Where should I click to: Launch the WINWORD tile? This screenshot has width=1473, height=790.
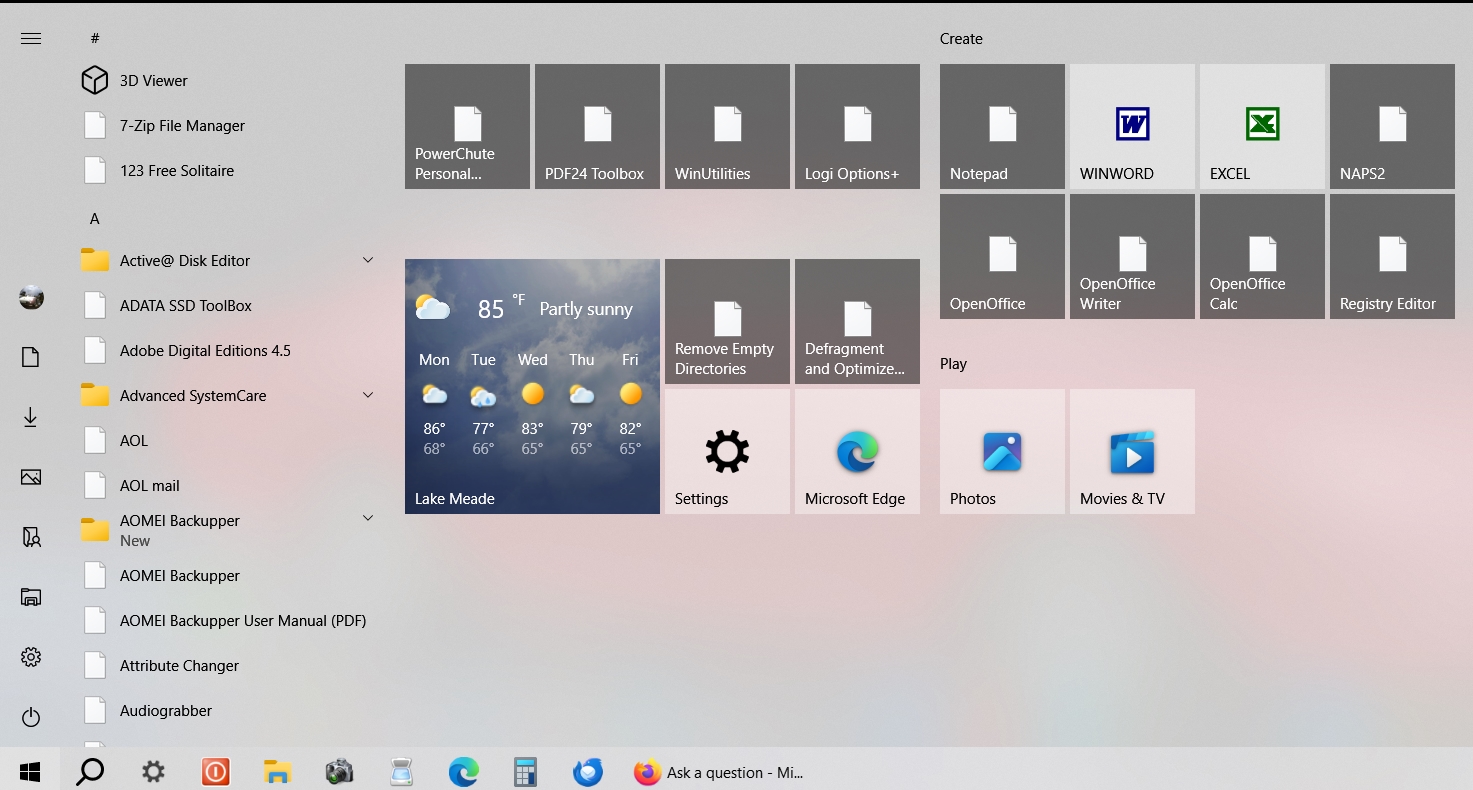click(x=1132, y=126)
